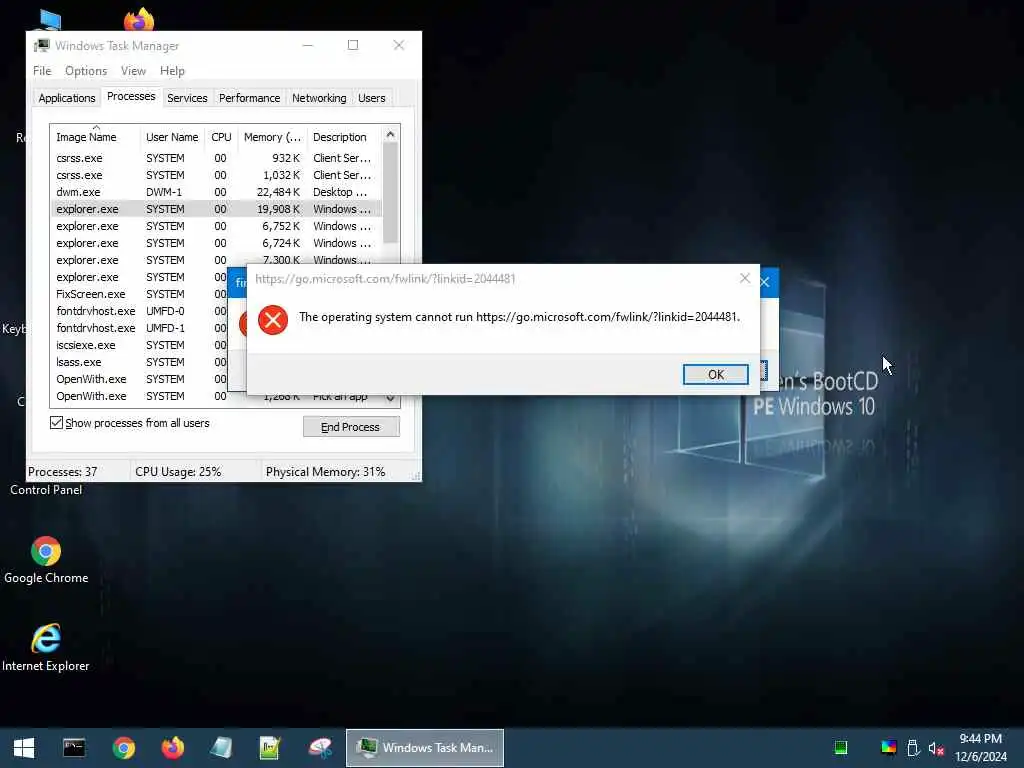Click the green square tray icon
Image resolution: width=1024 pixels, height=768 pixels.
pos(841,748)
